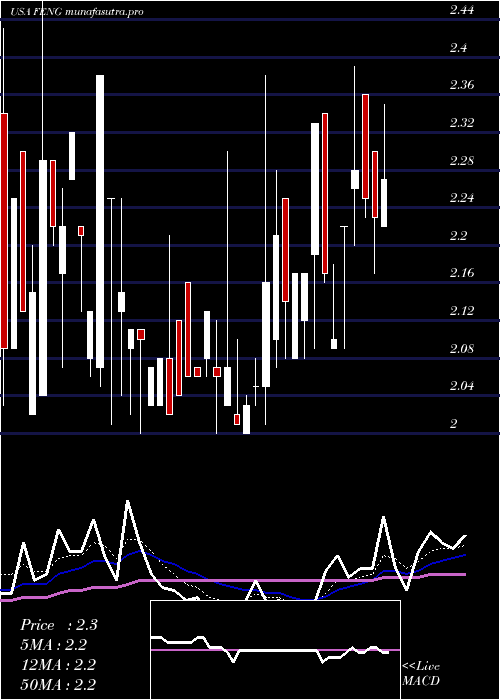Viewport: 500px width, 700px height.
Task: Click the MACD inset chart panel
Action: pyautogui.click(x=275, y=650)
